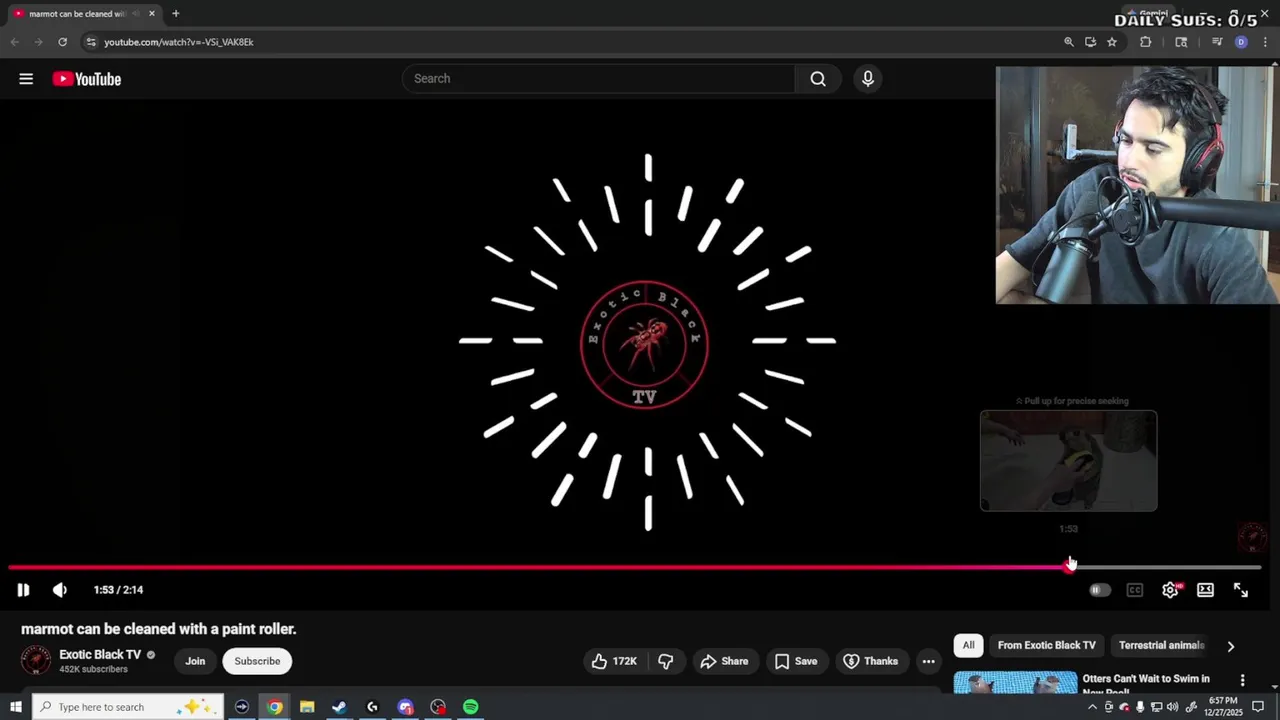Open the Windows notification center

1258,707
